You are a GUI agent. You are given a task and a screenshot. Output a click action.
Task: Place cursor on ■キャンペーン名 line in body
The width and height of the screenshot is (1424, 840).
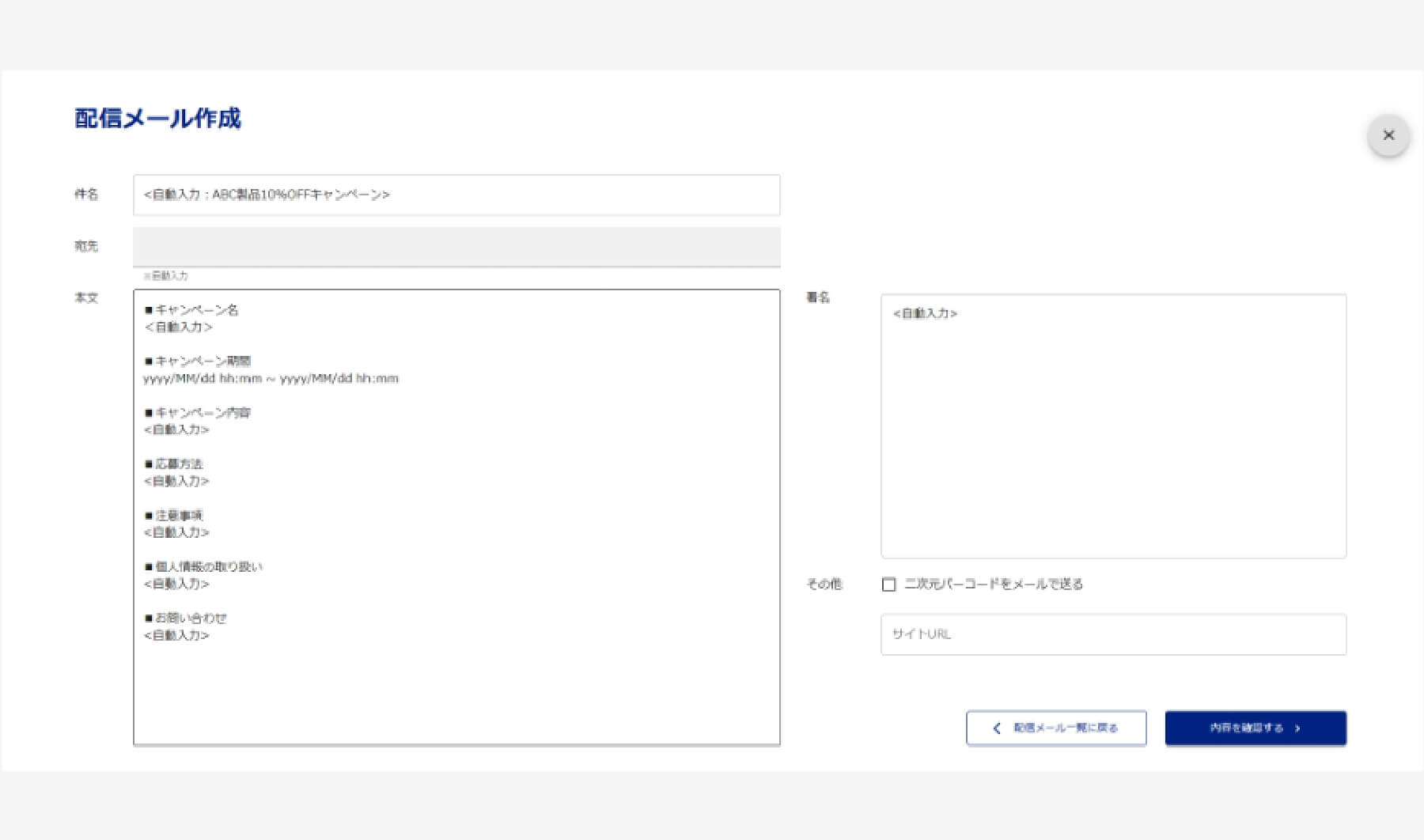(191, 310)
